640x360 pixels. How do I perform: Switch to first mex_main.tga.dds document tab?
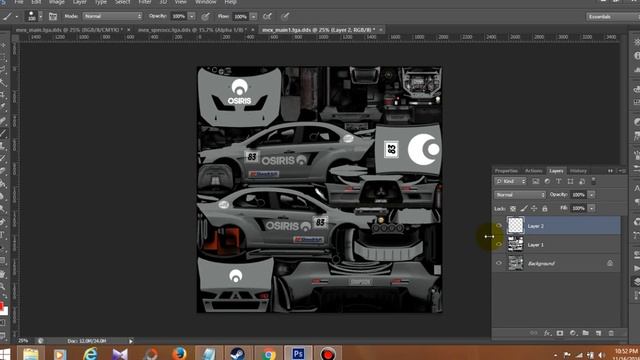click(69, 30)
